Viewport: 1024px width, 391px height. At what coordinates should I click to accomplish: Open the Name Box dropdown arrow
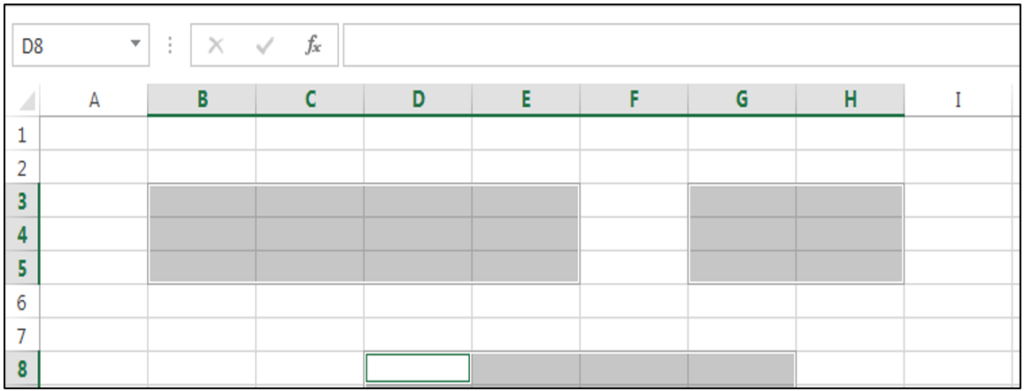[x=135, y=44]
